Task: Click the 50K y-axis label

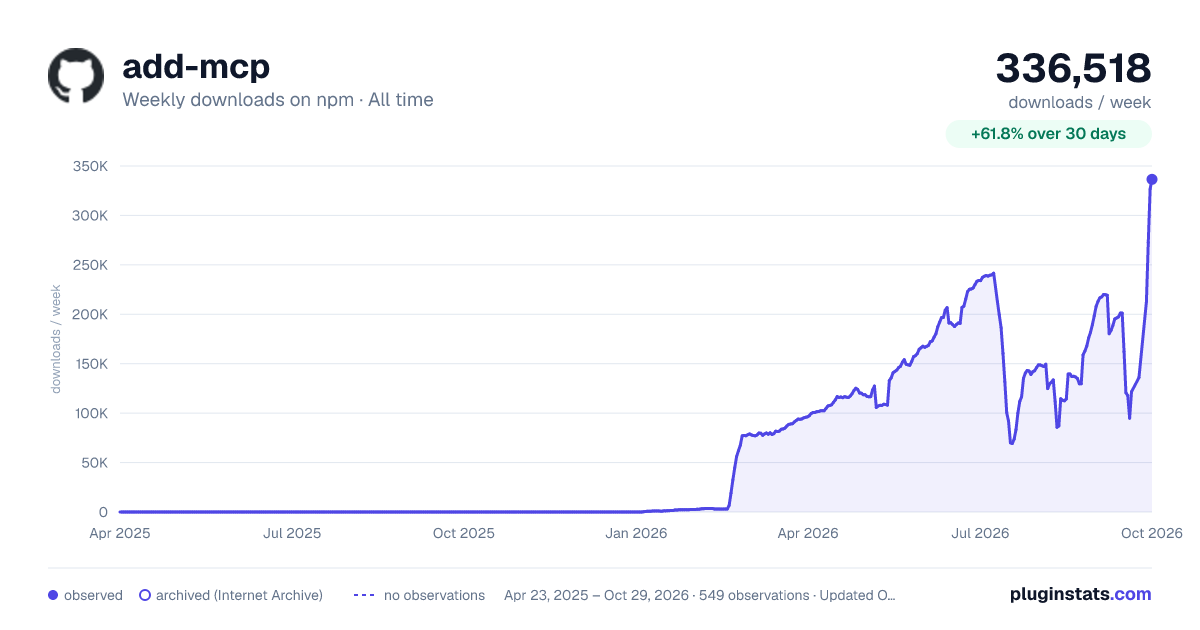Action: point(94,463)
